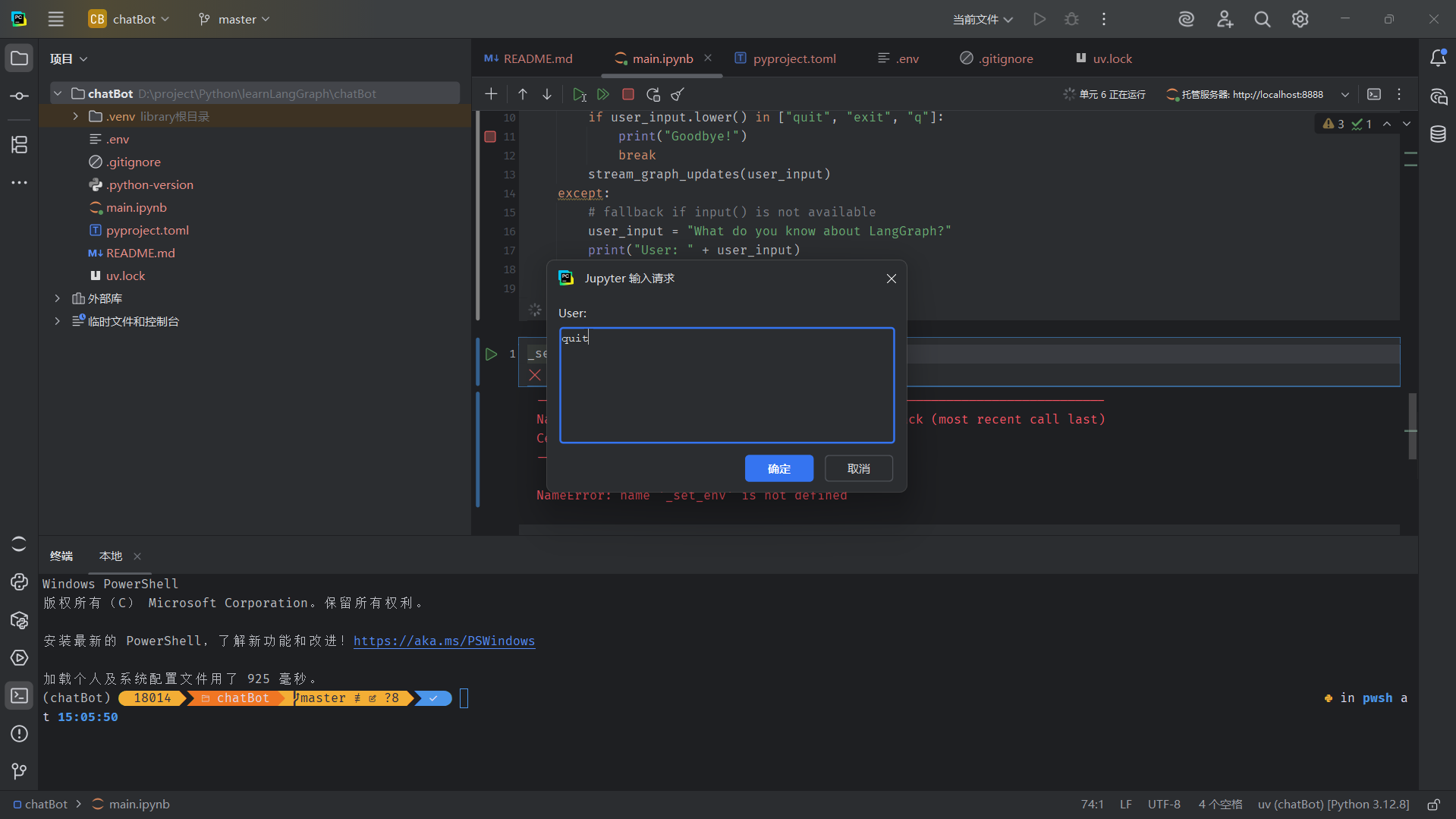Open the master branch dropdown
Viewport: 1456px width, 819px height.
point(234,19)
